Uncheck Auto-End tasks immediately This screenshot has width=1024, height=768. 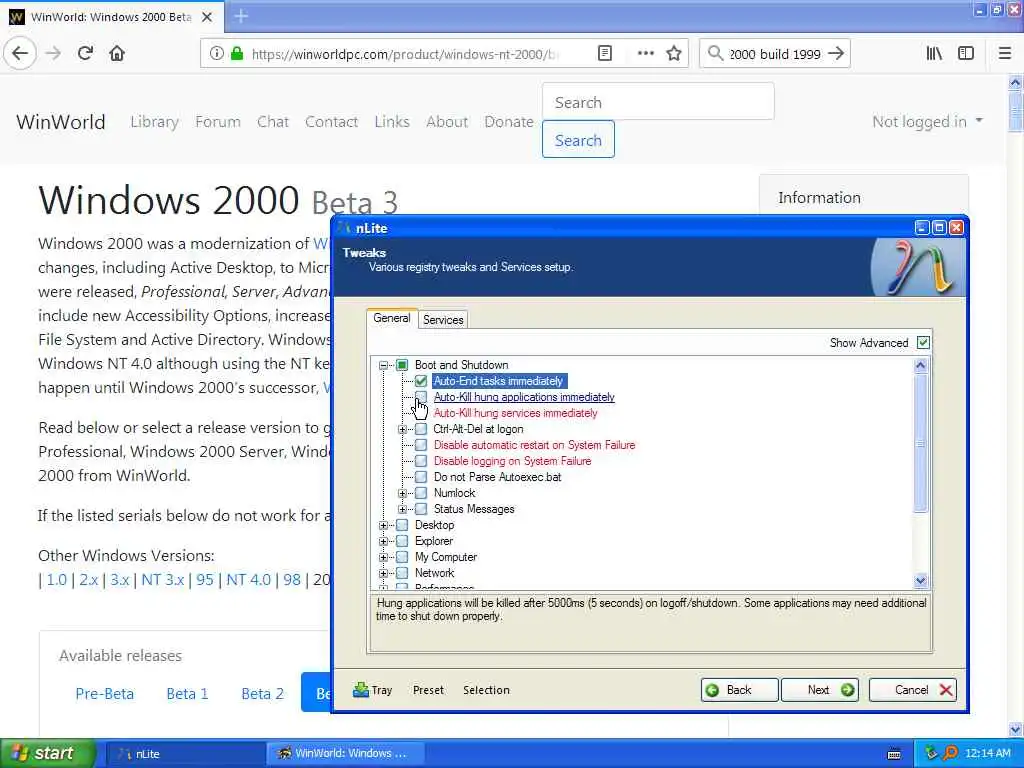point(421,381)
